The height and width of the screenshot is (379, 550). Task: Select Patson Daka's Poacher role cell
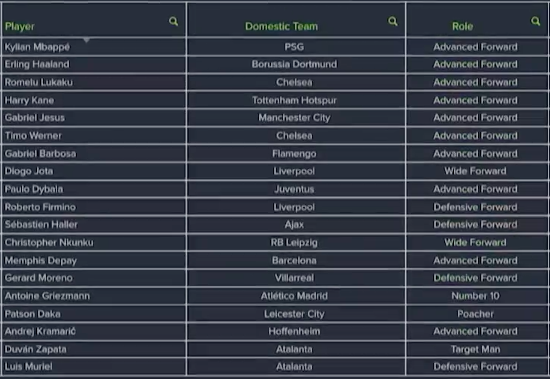click(x=477, y=314)
